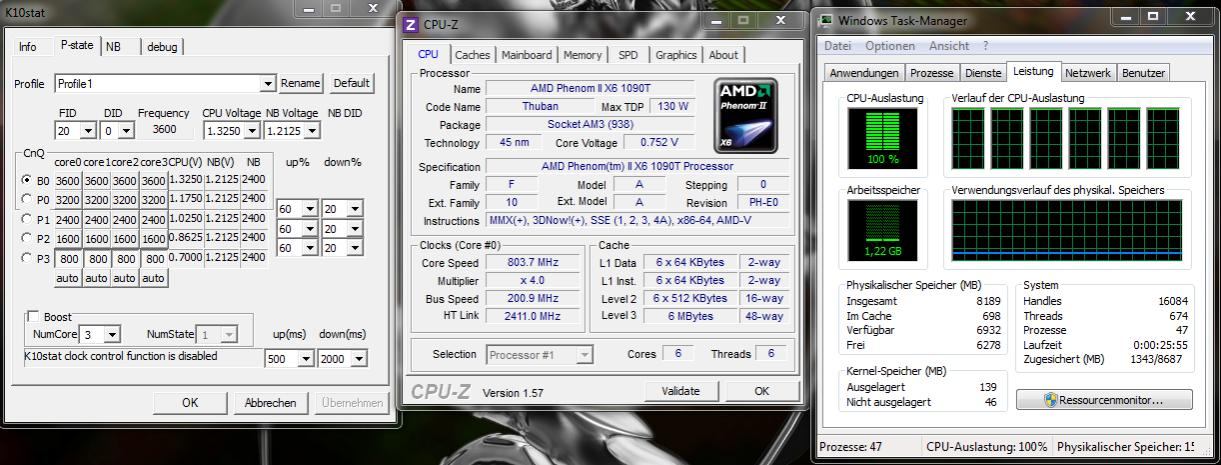This screenshot has width=1221, height=465.
Task: Select the P2 P-state radio button
Action: [x=27, y=238]
